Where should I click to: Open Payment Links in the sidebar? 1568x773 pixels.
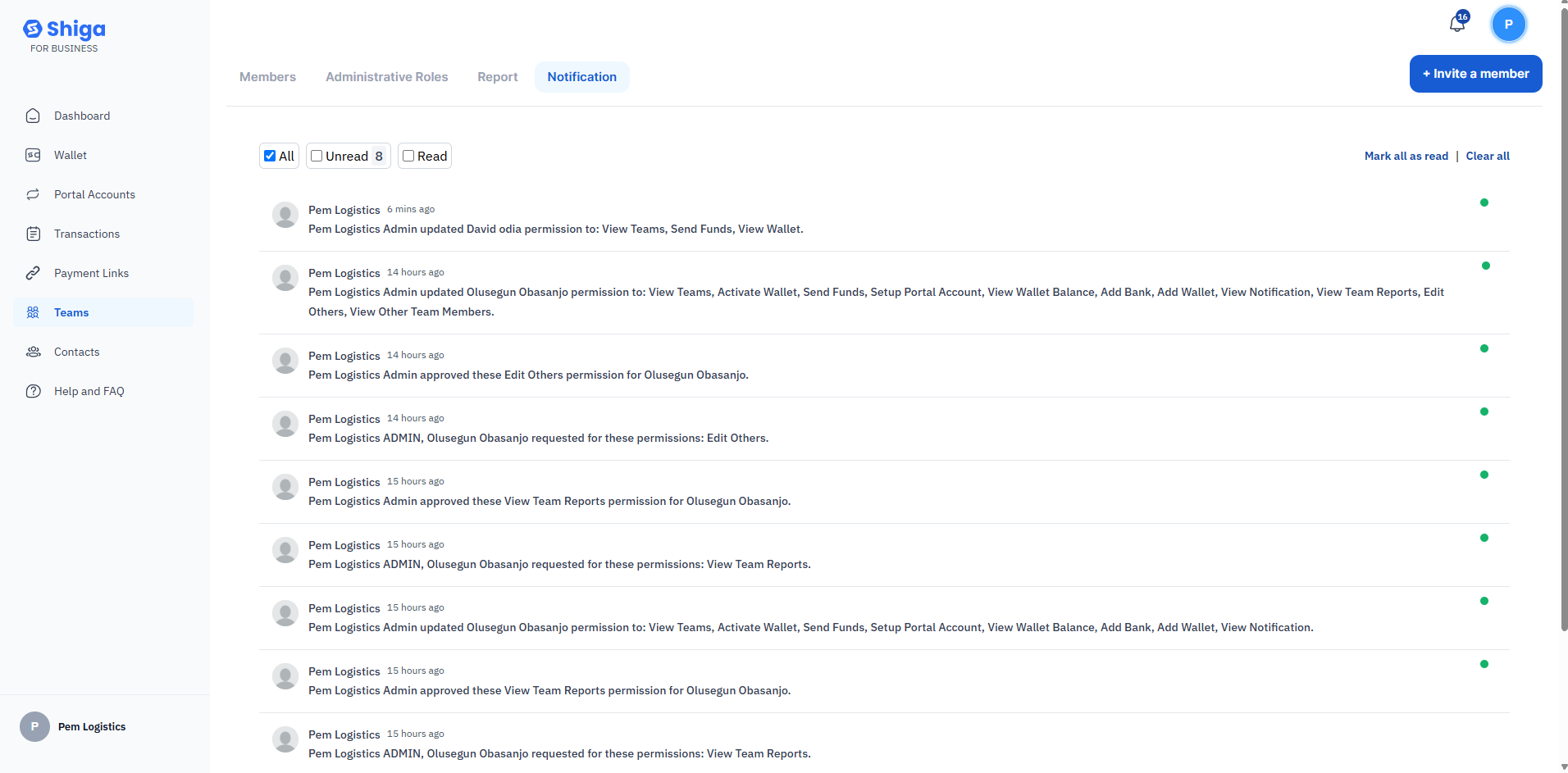(x=103, y=273)
